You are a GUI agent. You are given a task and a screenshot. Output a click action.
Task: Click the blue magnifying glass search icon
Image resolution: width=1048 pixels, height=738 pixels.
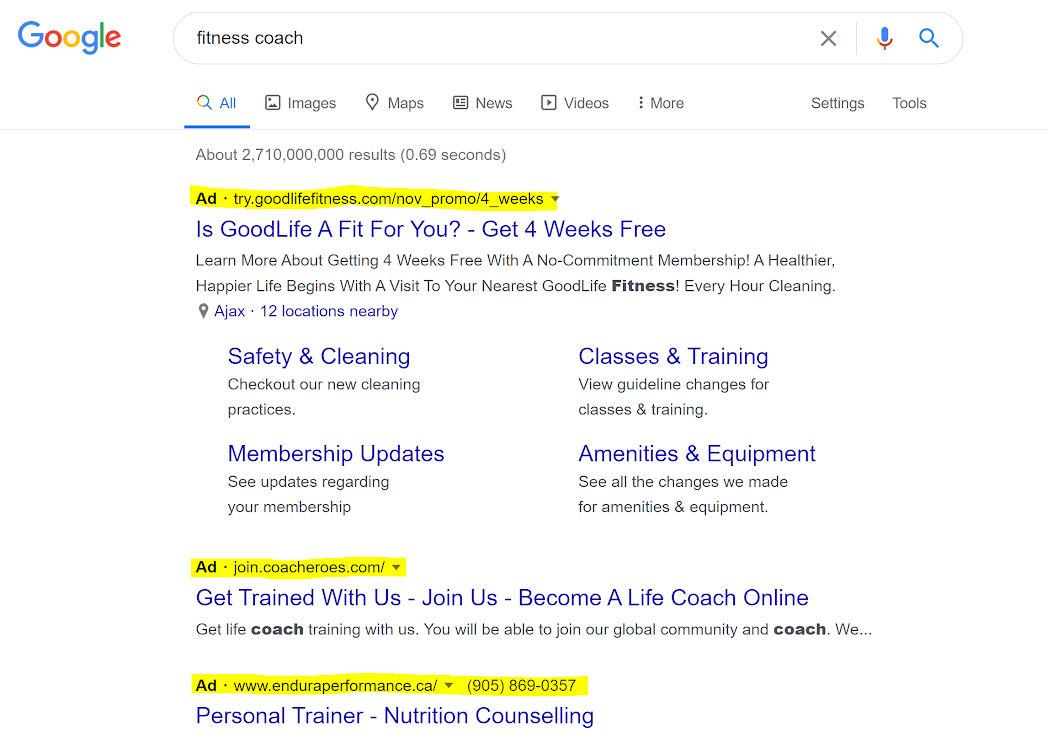pos(928,38)
